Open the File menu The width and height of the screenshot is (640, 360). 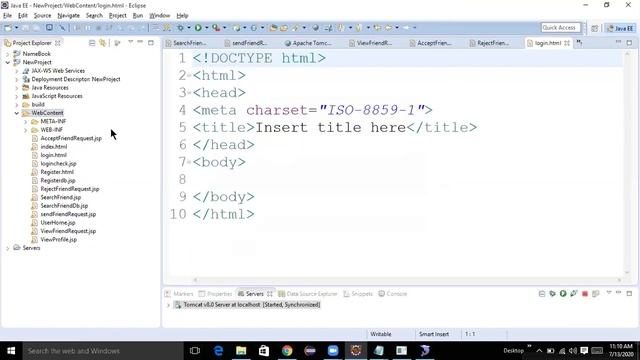coord(7,16)
